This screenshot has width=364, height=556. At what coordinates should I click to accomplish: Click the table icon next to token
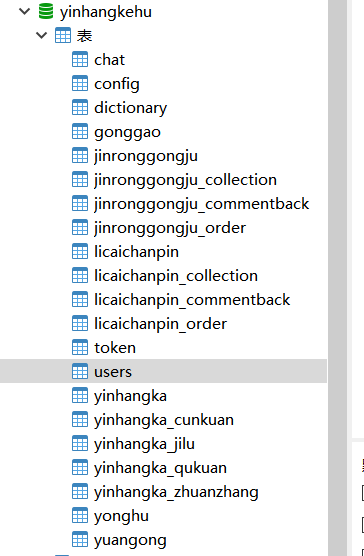click(80, 348)
